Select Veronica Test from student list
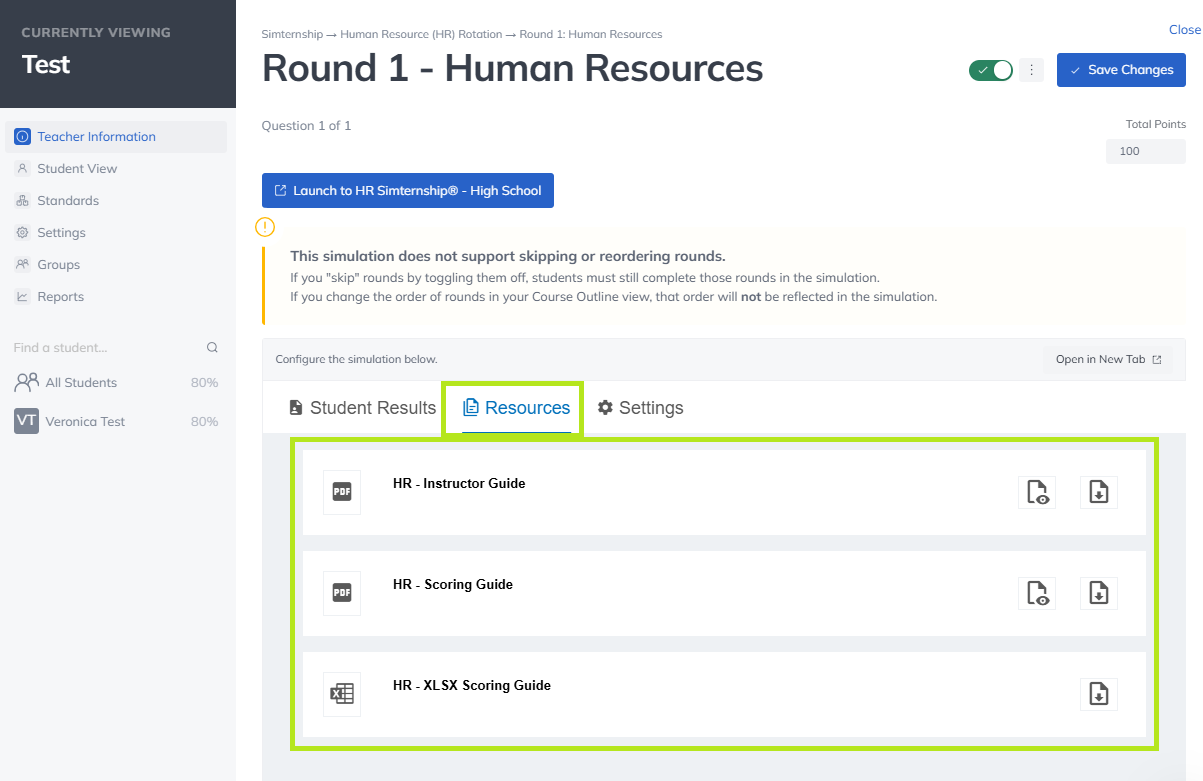 point(85,422)
